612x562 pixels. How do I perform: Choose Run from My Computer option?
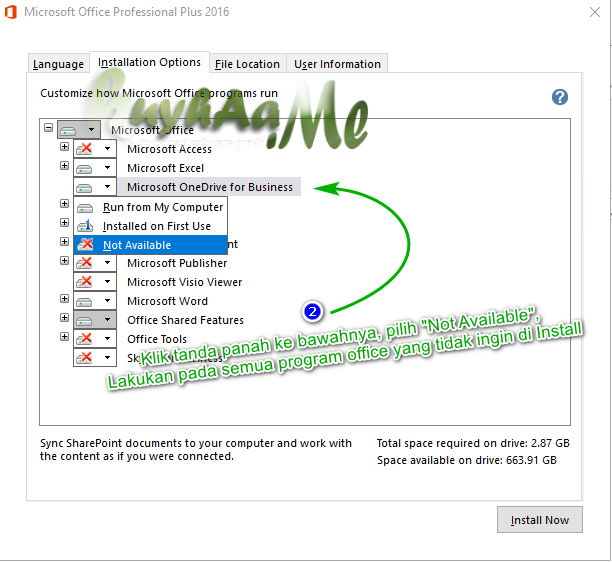pyautogui.click(x=150, y=207)
